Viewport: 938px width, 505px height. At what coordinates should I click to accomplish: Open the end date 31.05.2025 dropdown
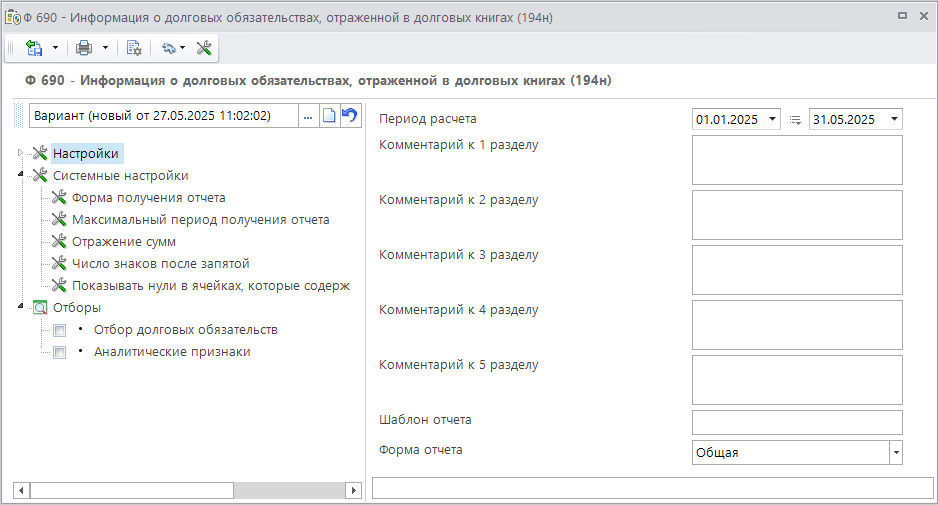893,120
